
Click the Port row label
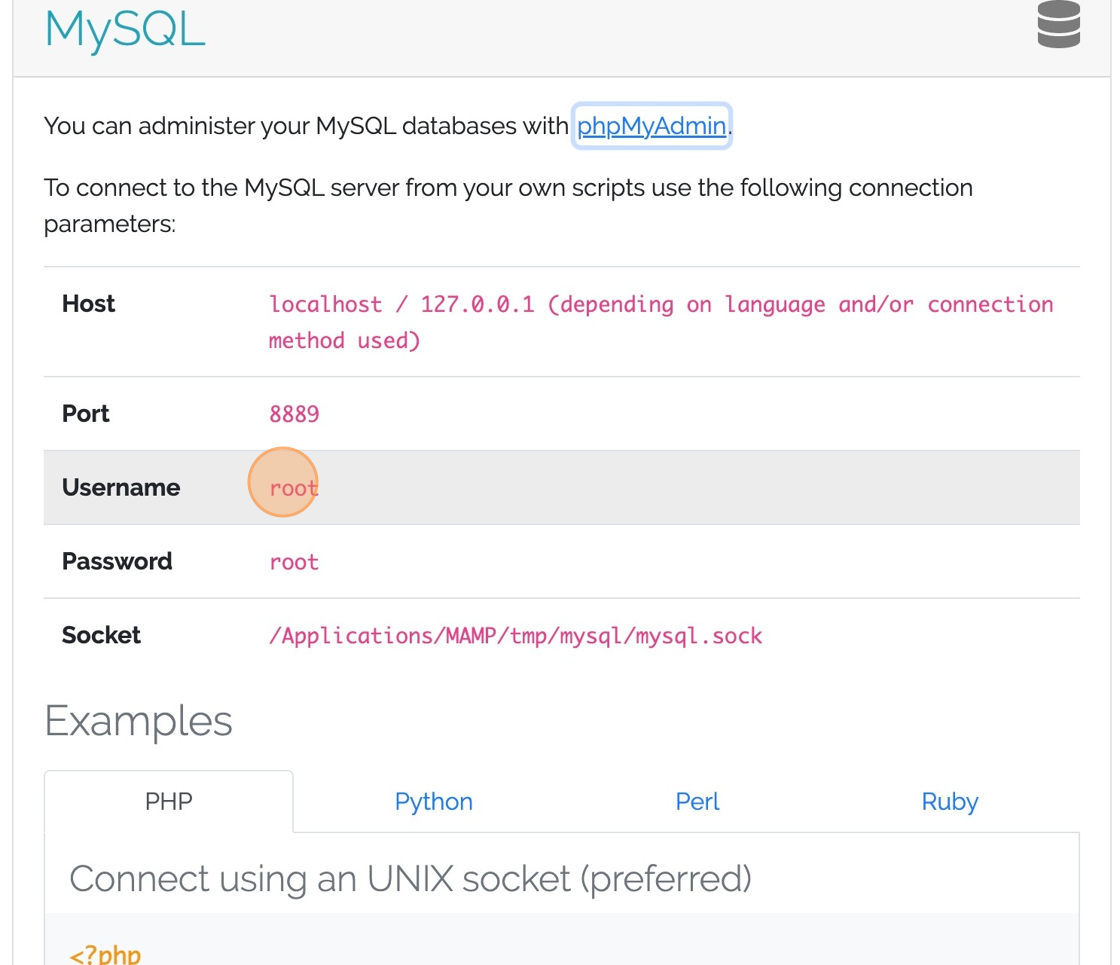coord(86,414)
